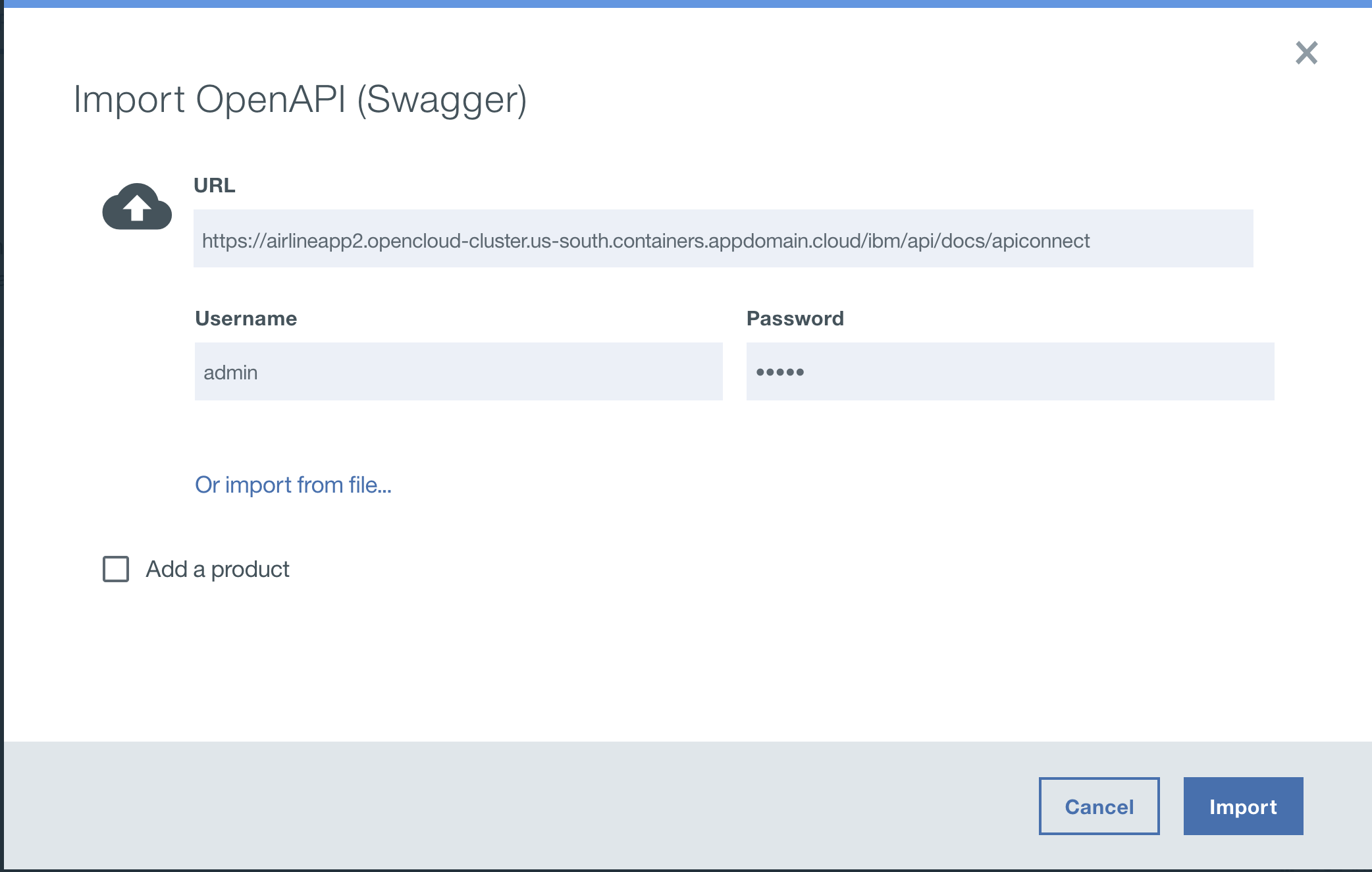Enable the Add a product checkbox
This screenshot has height=872, width=1372.
click(116, 569)
